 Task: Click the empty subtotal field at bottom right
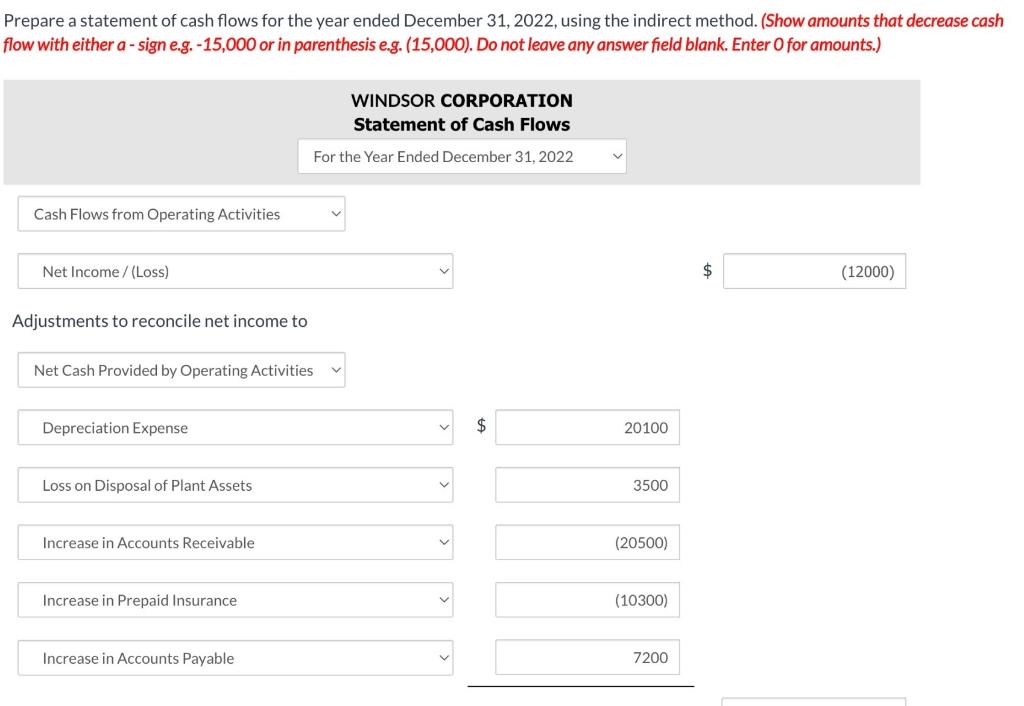(x=814, y=702)
